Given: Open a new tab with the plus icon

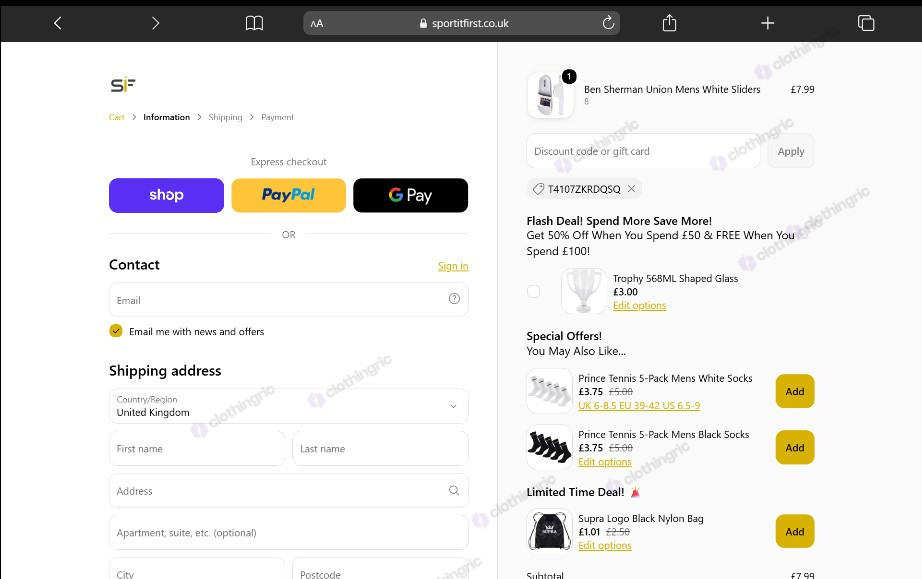Looking at the screenshot, I should click(767, 23).
